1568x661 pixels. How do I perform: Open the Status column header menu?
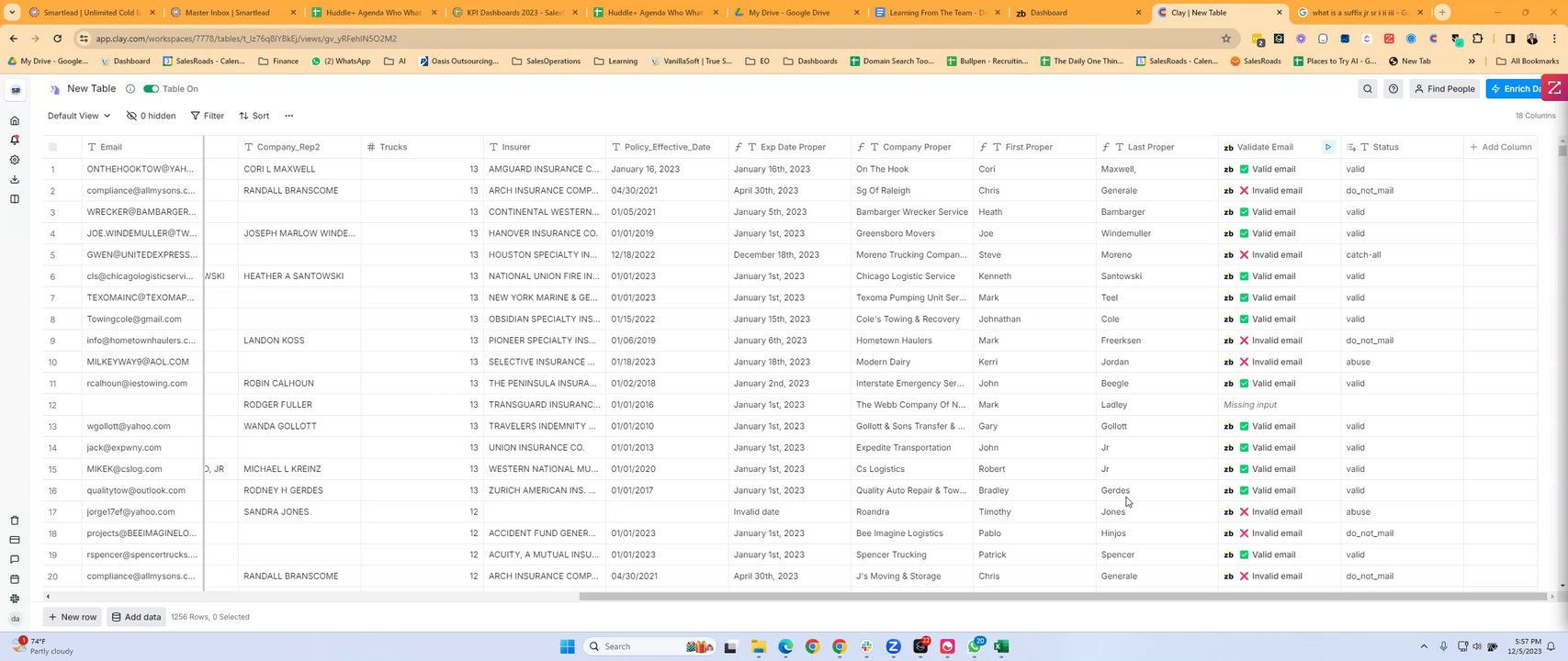point(1402,147)
